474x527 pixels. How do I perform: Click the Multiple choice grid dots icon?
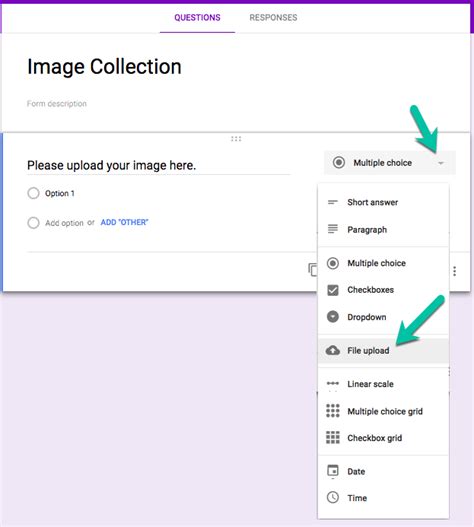[x=333, y=411]
